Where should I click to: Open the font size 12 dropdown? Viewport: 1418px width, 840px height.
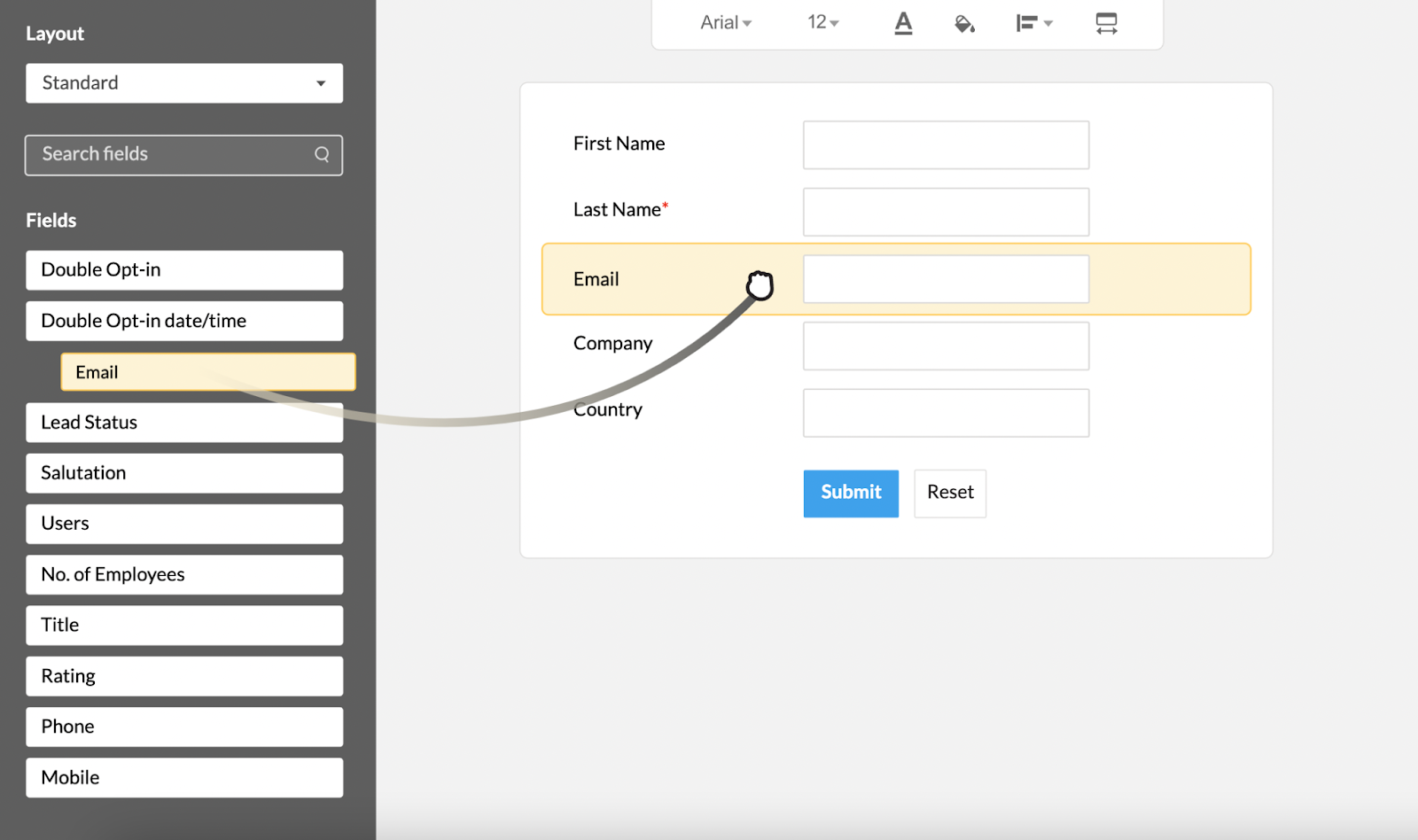(x=822, y=22)
